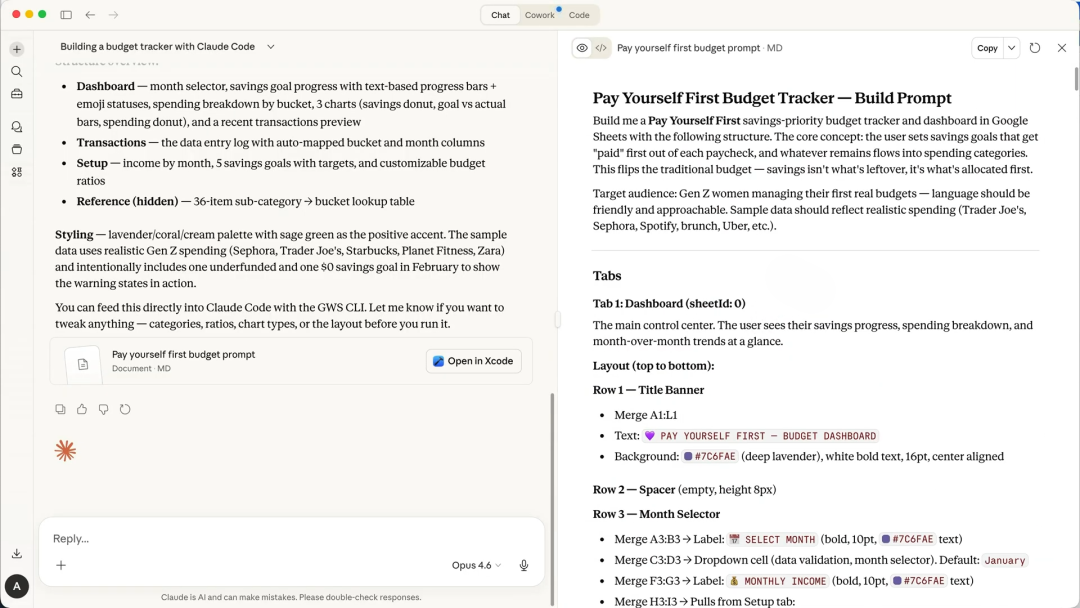Start a new chat with plus icon
Image resolution: width=1080 pixels, height=608 pixels.
pyautogui.click(x=17, y=49)
